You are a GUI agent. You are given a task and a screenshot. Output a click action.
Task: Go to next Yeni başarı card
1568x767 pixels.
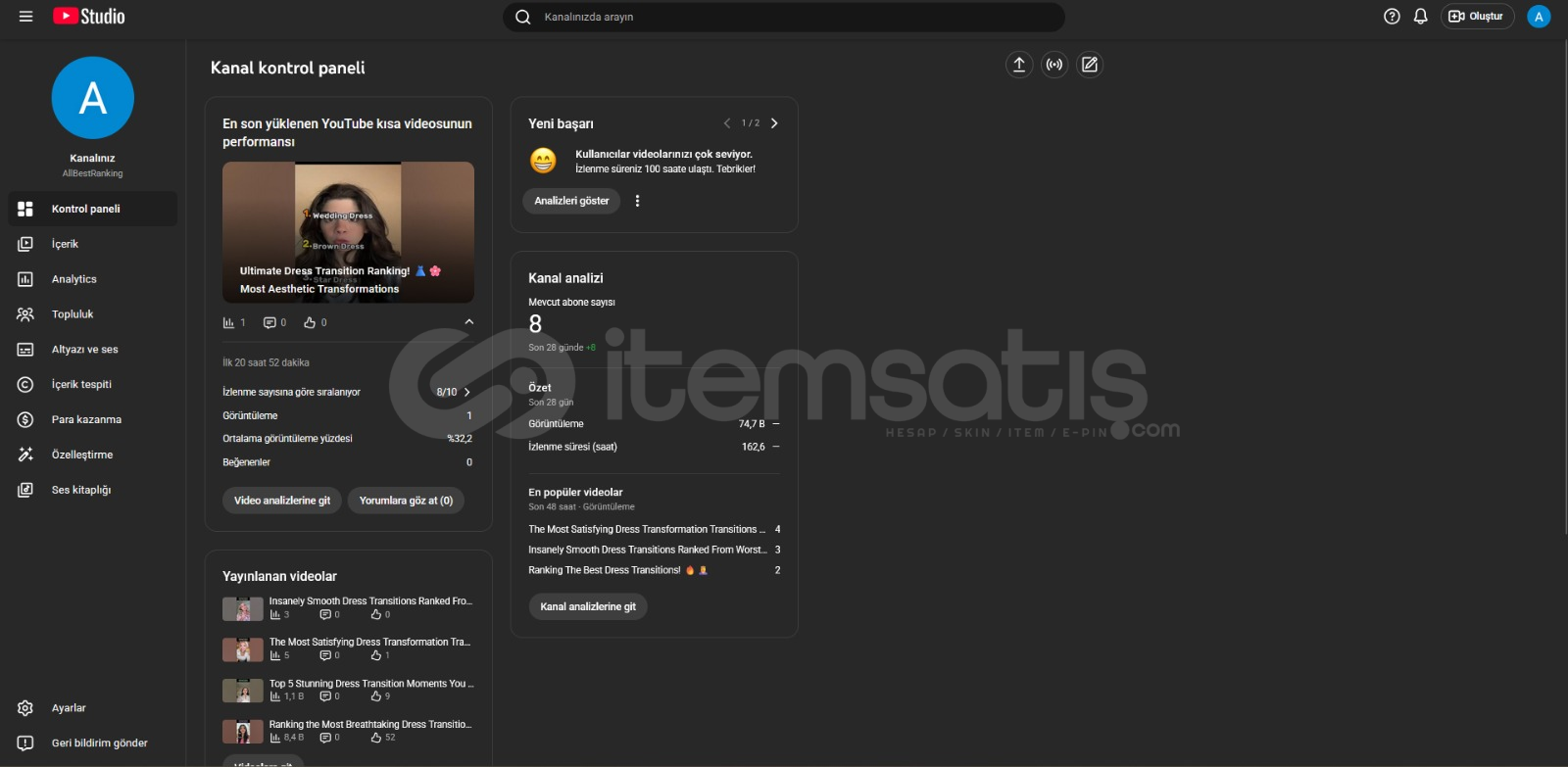point(774,123)
